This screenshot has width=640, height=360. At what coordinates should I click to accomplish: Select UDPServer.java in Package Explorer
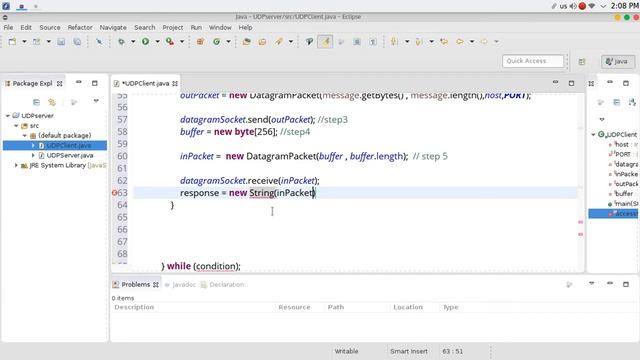click(69, 156)
